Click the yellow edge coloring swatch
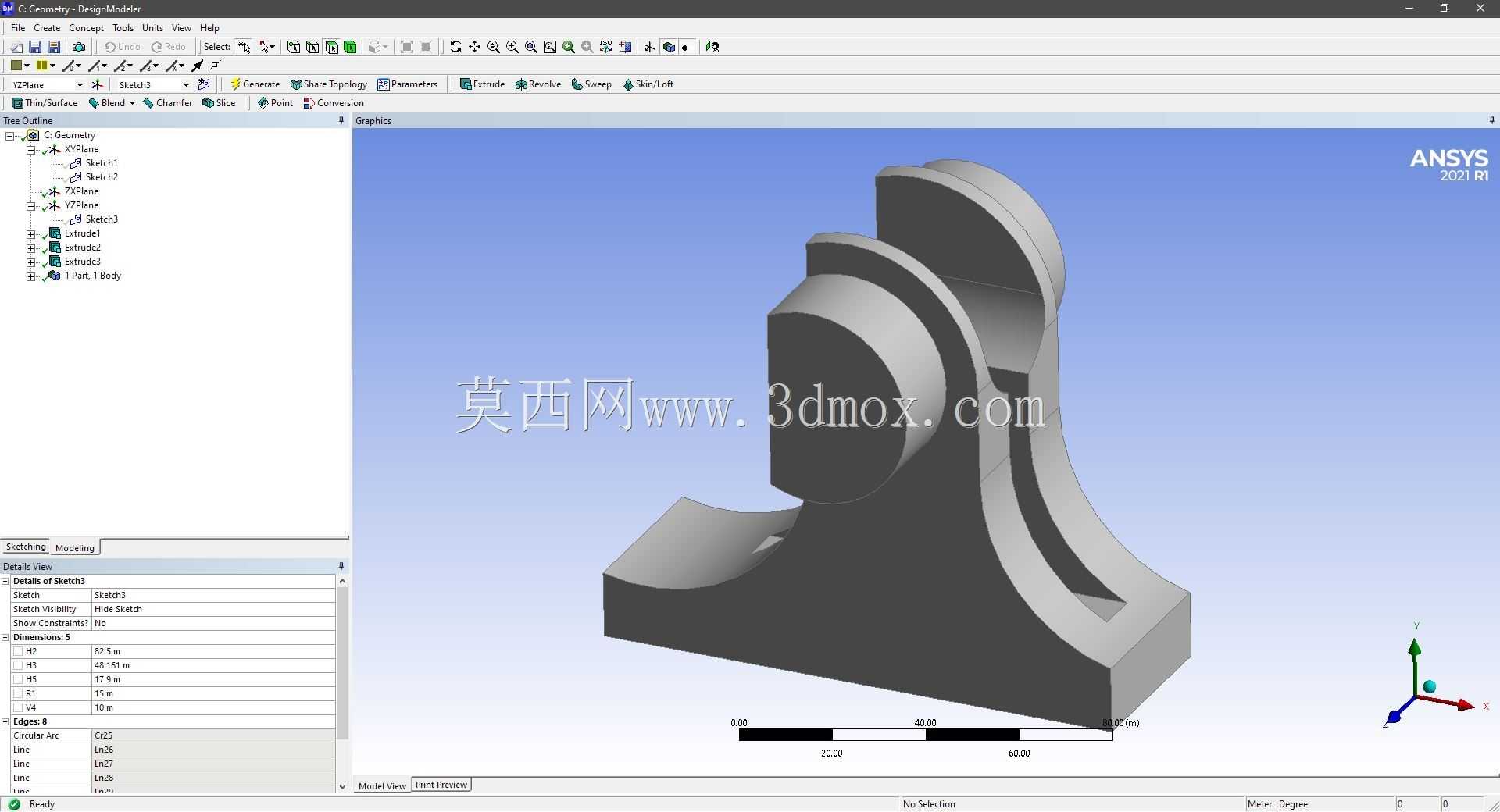This screenshot has height=812, width=1500. tap(42, 66)
